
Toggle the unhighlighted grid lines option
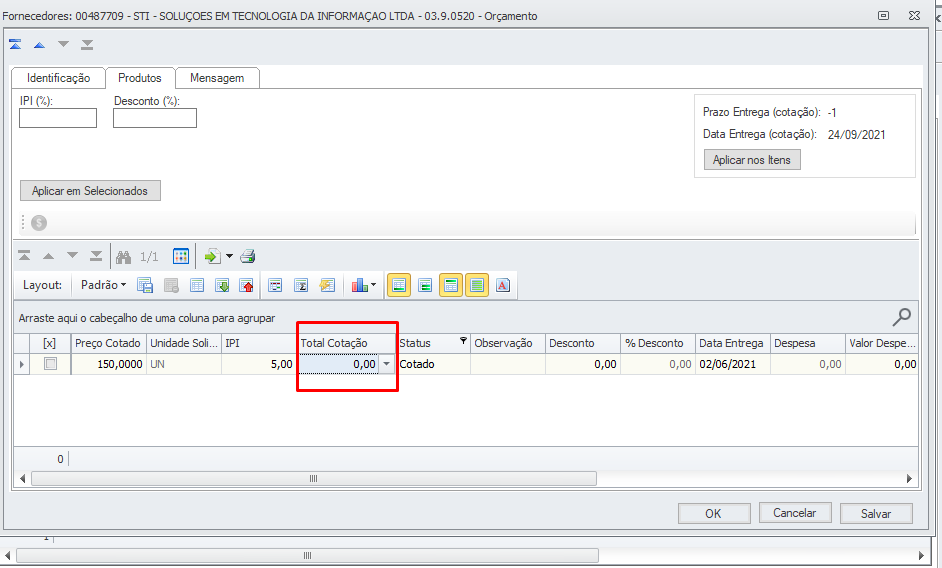tap(425, 286)
